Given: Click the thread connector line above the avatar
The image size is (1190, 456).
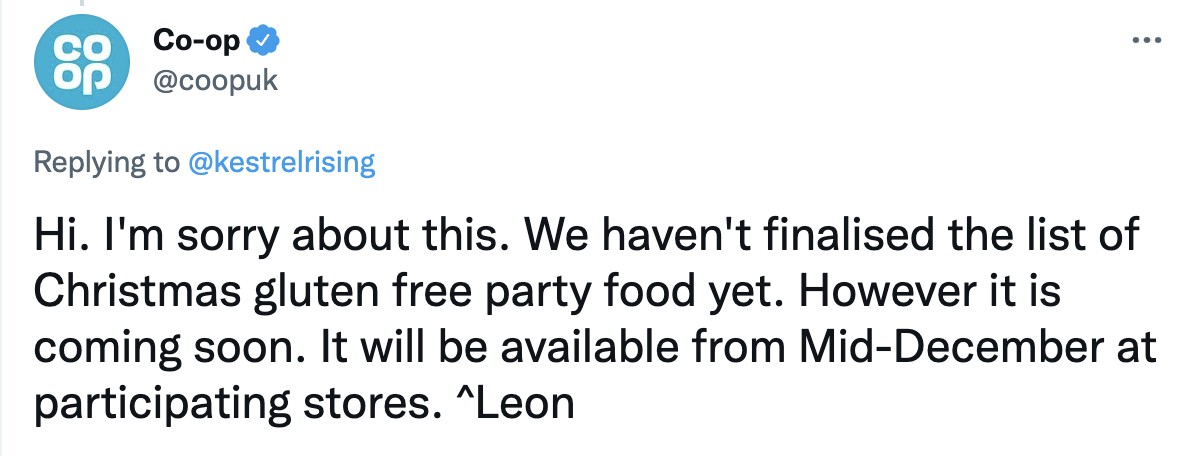Looking at the screenshot, I should tap(79, 3).
